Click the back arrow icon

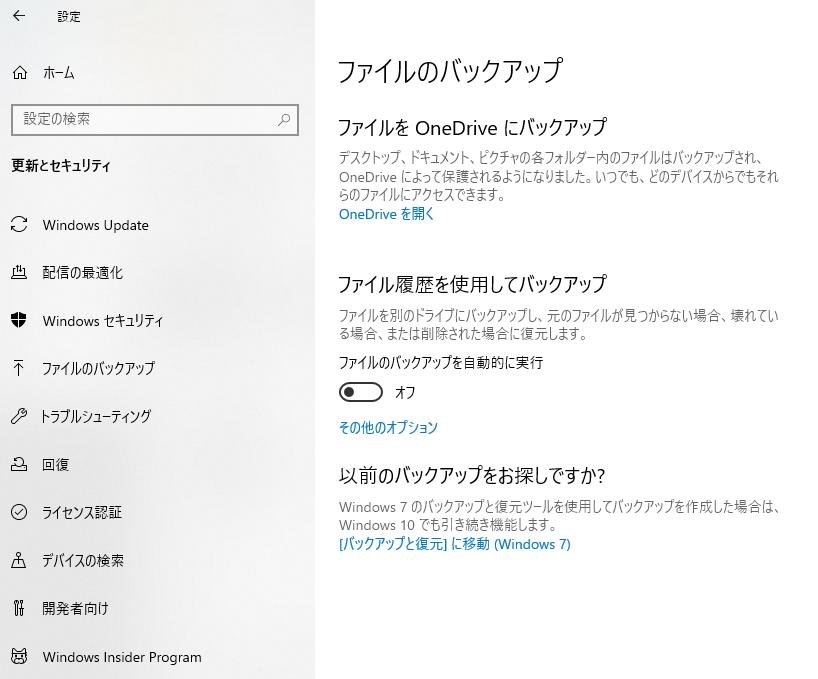19,16
